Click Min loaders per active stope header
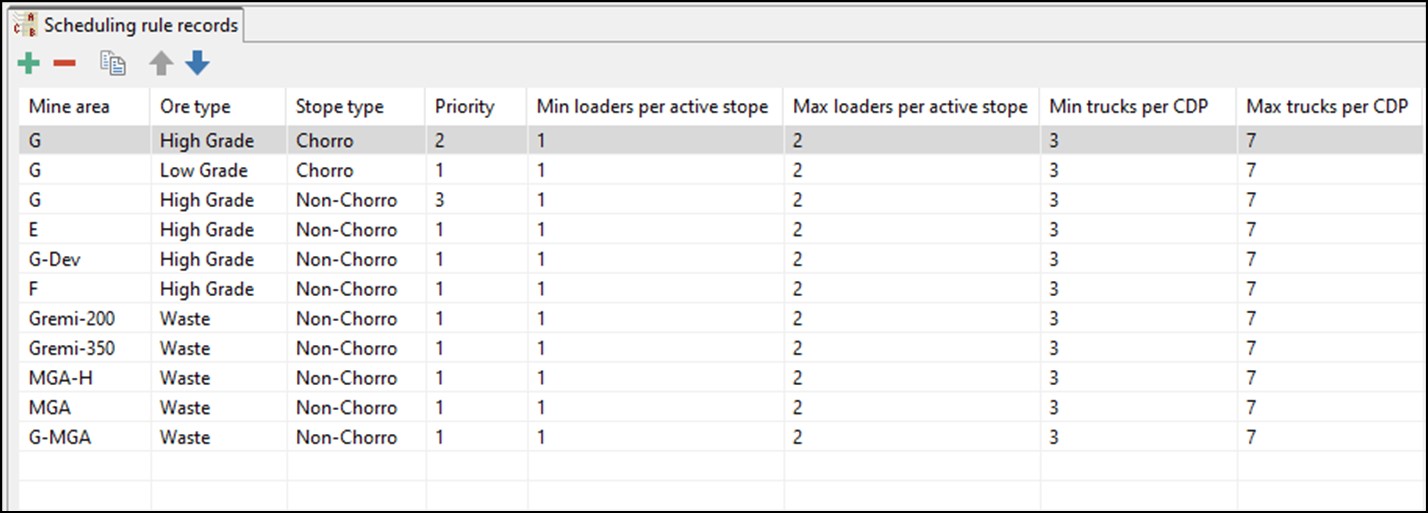The image size is (1428, 513). point(652,106)
